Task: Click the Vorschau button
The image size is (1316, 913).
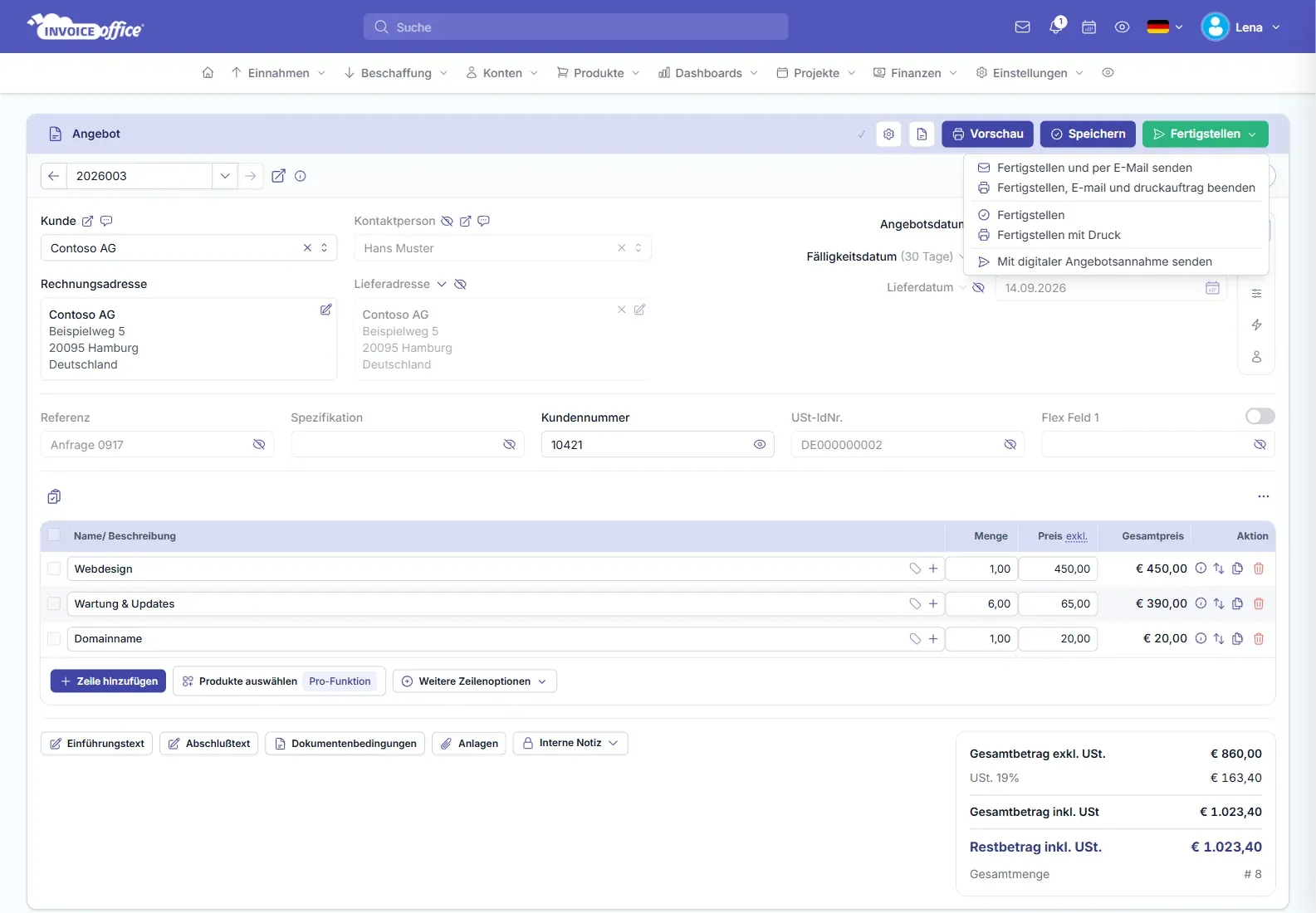Action: (987, 134)
